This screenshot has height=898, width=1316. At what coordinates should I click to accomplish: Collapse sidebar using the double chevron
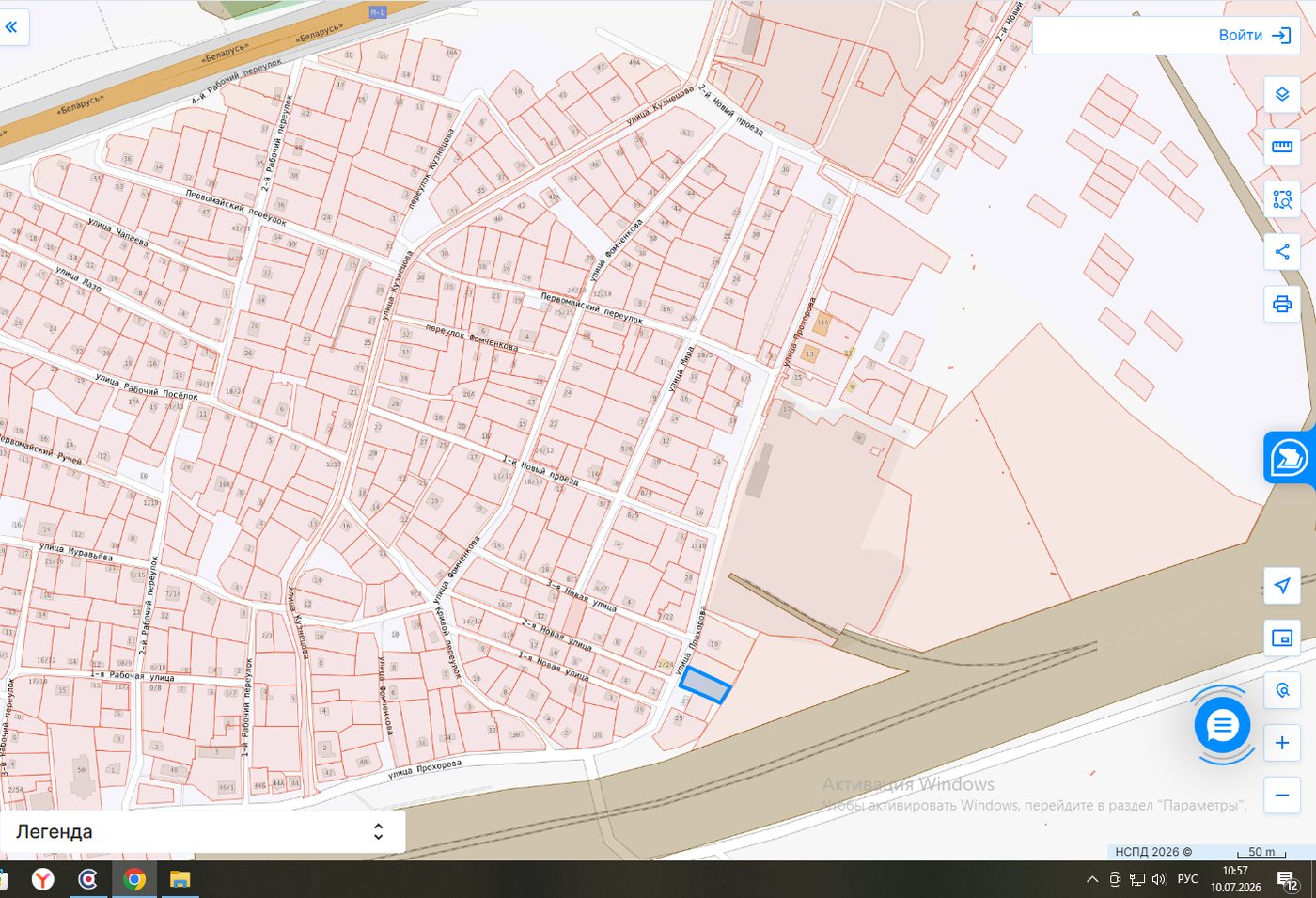[x=11, y=27]
